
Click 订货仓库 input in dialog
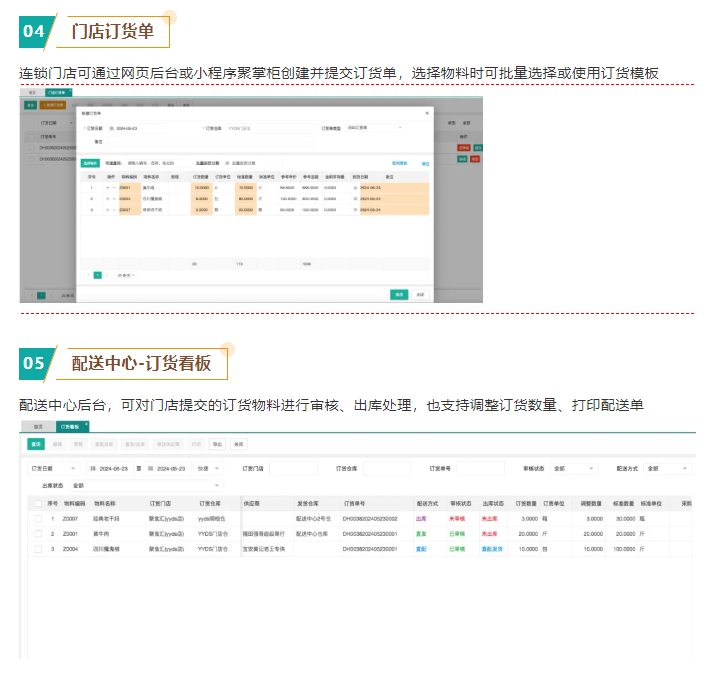[x=270, y=128]
